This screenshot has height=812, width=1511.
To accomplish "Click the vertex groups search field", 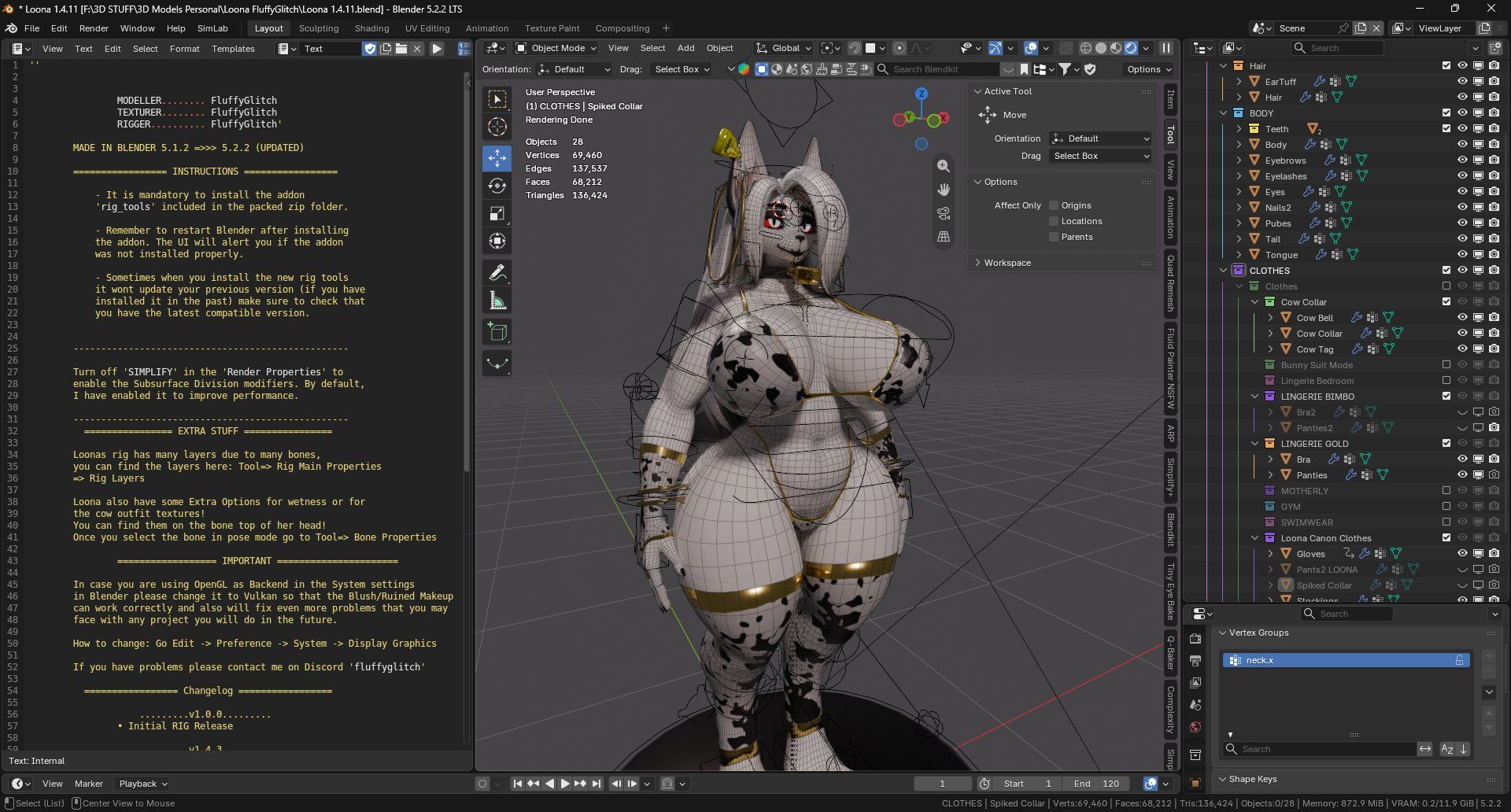I will click(1319, 749).
